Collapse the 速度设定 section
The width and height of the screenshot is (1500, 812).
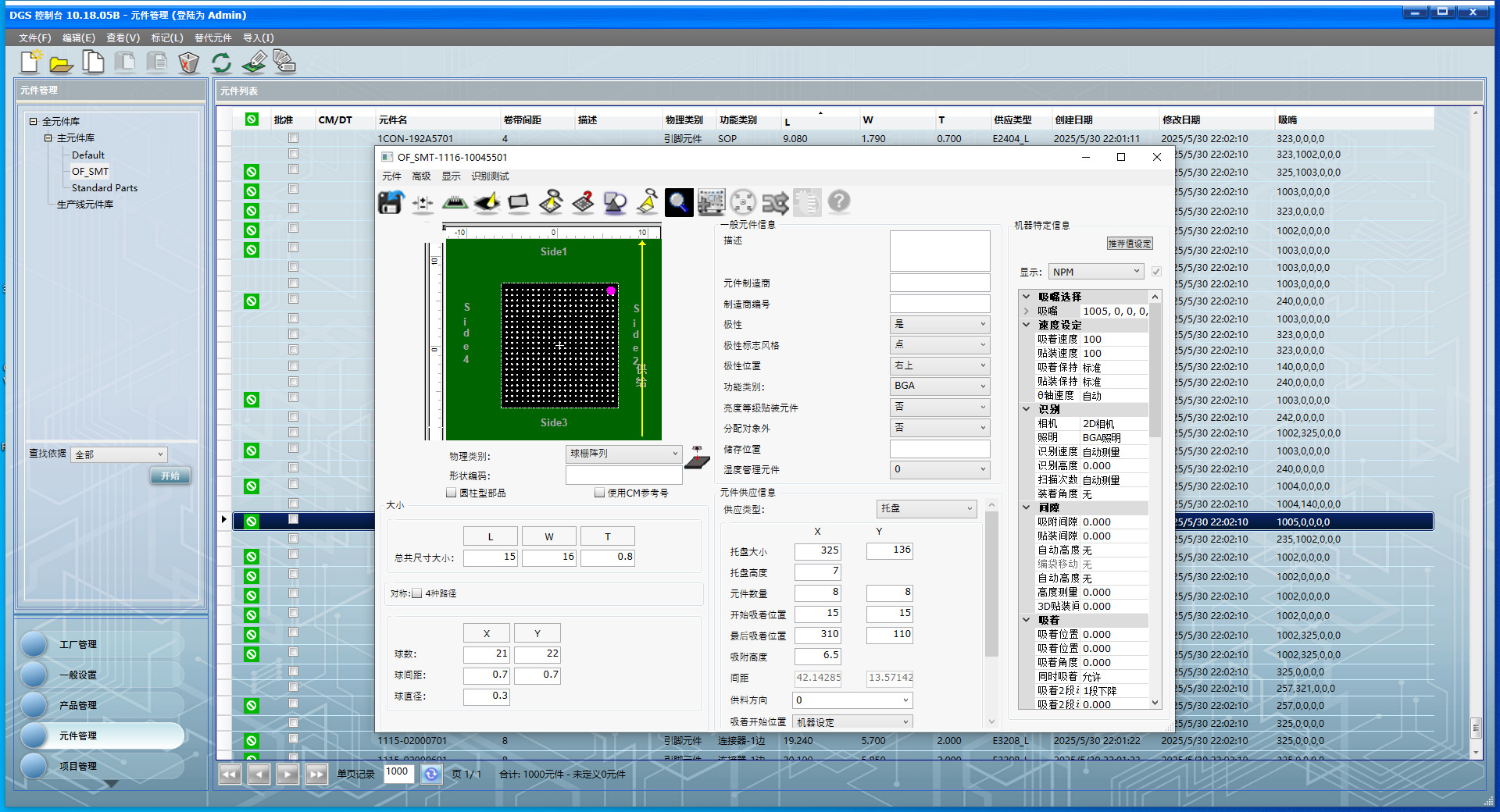point(1027,325)
